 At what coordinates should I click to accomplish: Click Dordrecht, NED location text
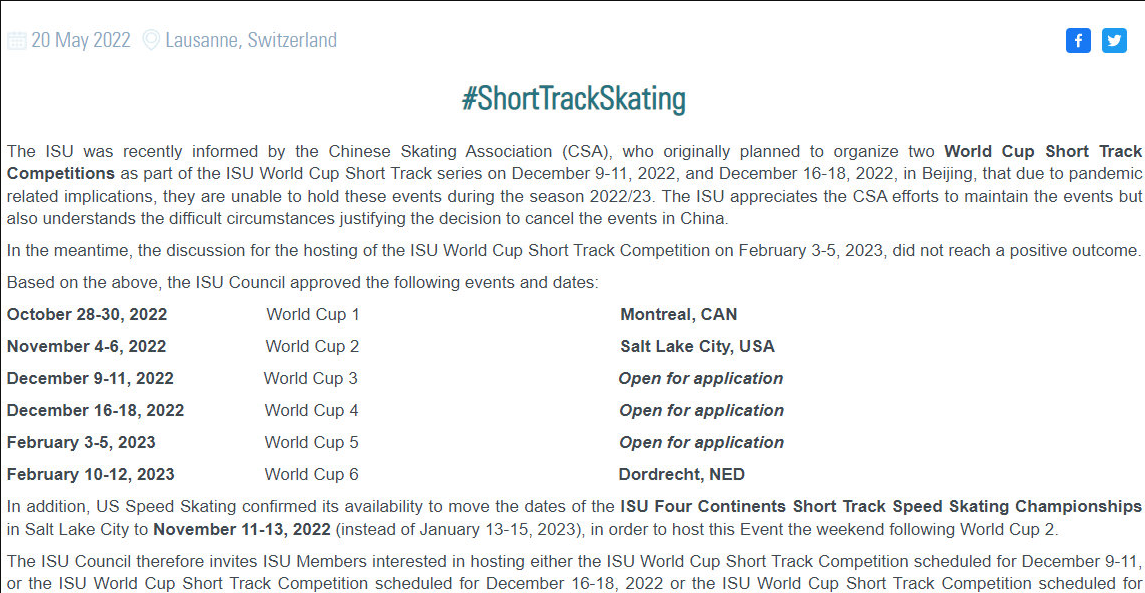pos(681,474)
